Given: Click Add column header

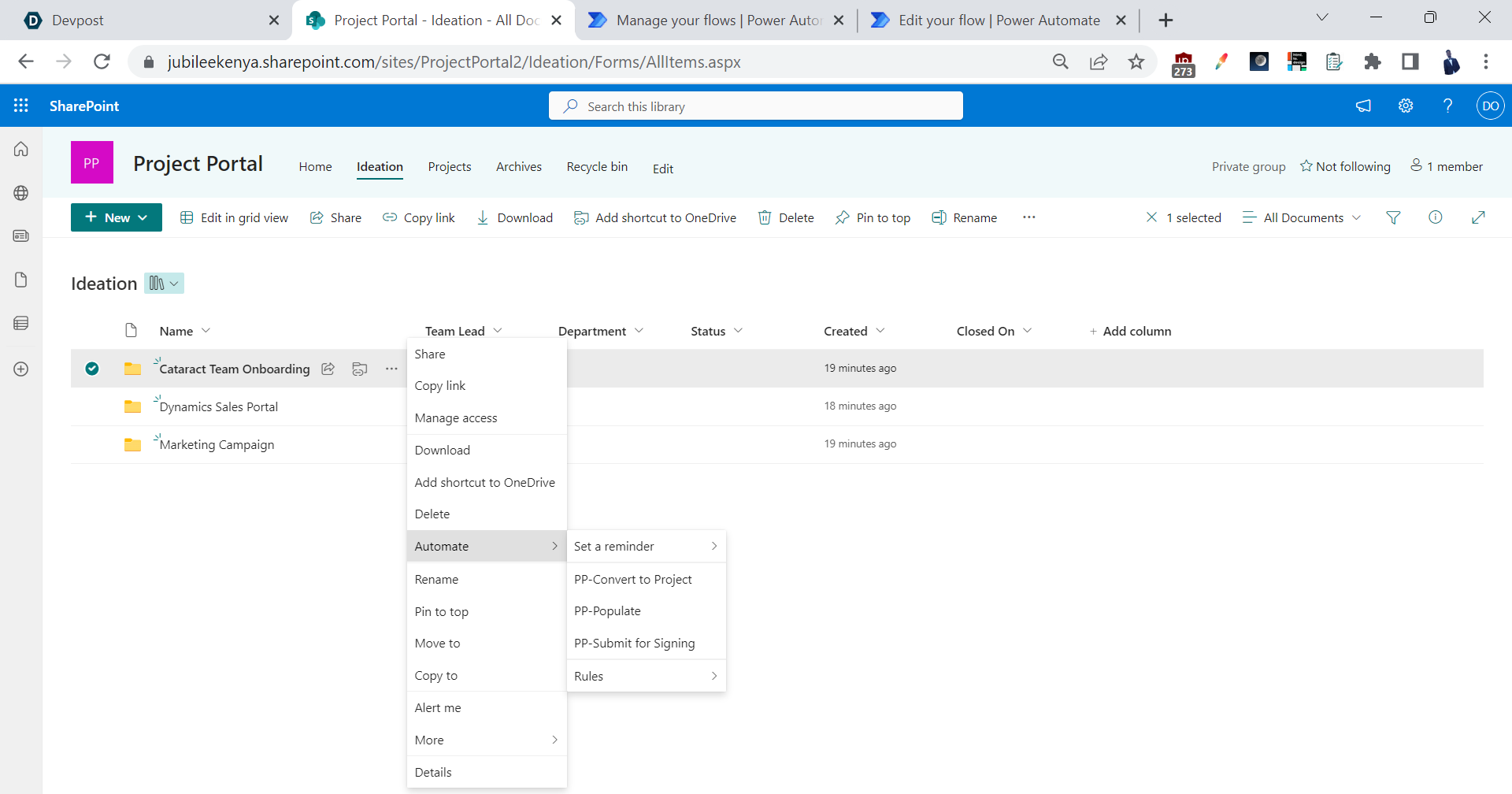Looking at the screenshot, I should pos(1130,331).
